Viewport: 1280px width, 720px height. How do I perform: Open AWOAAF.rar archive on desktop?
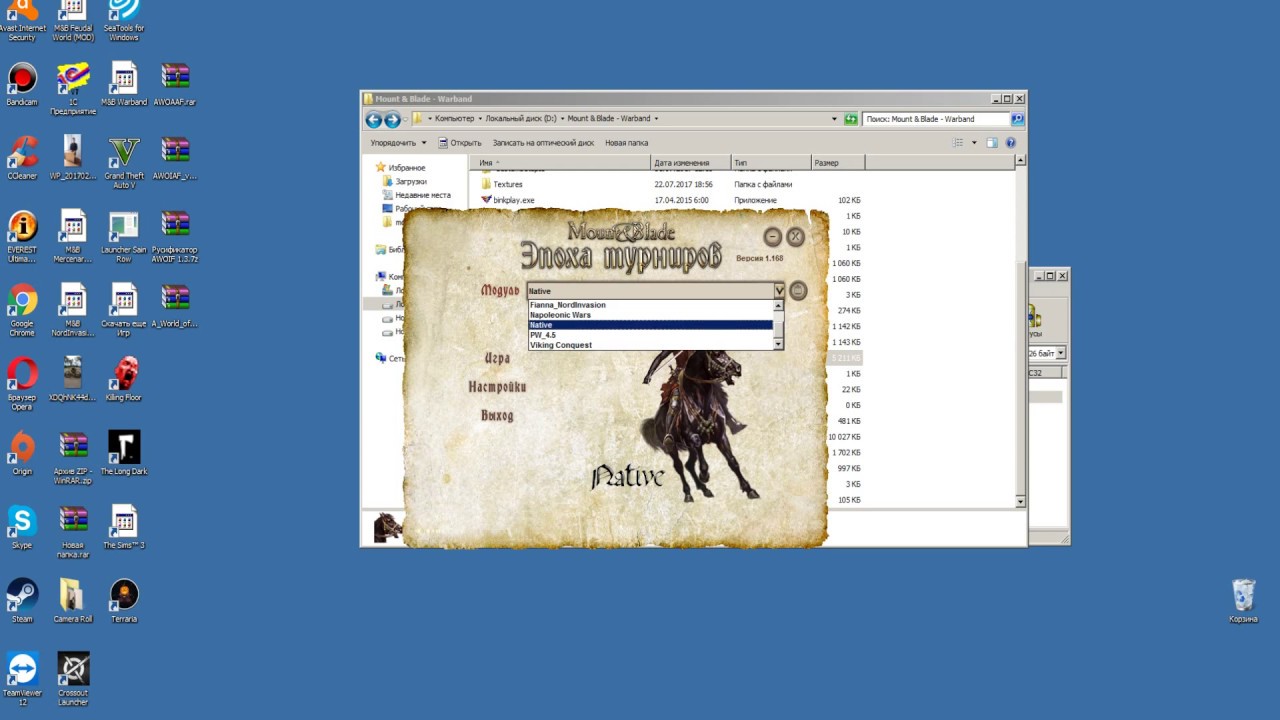pyautogui.click(x=175, y=84)
